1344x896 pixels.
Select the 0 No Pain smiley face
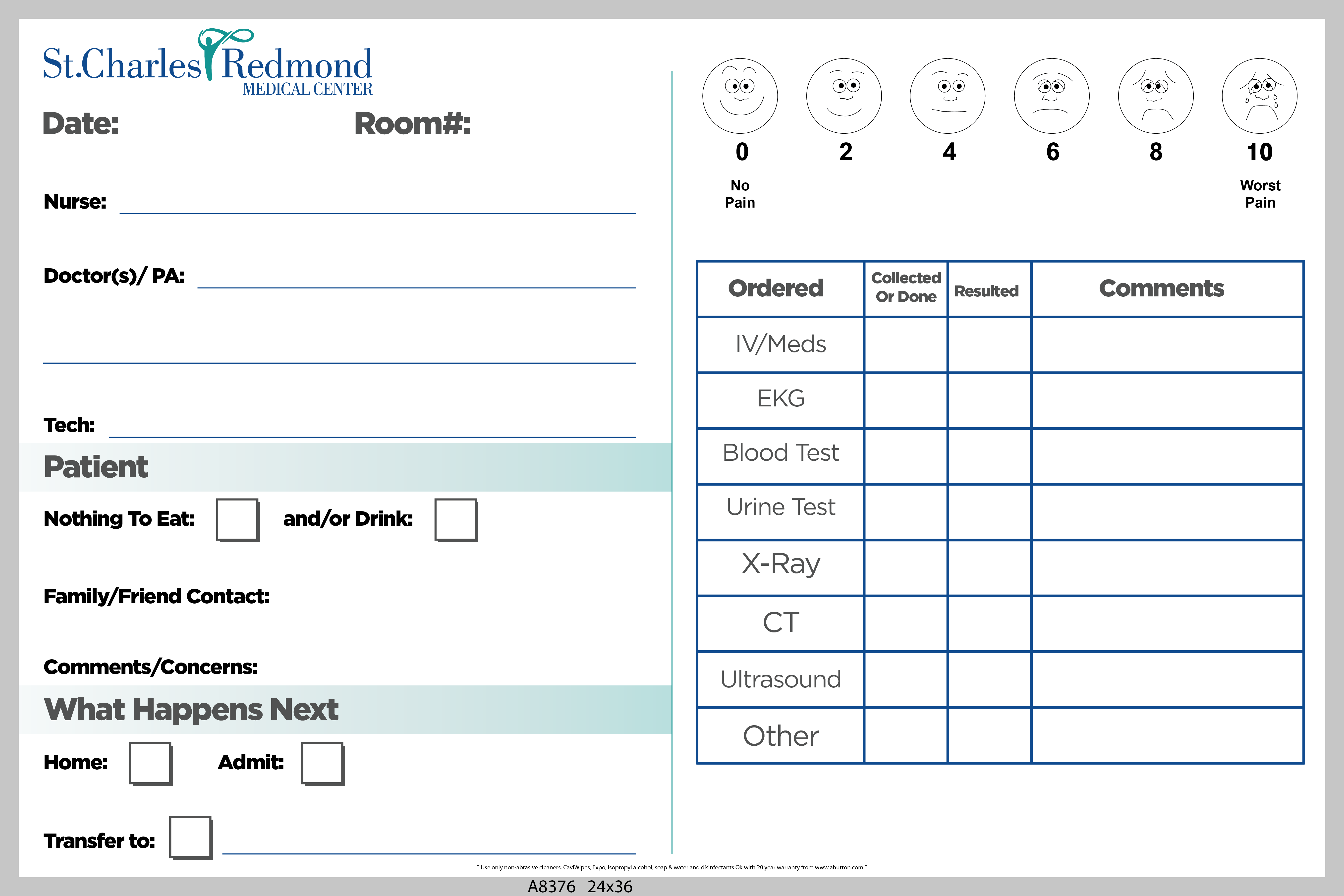point(740,96)
